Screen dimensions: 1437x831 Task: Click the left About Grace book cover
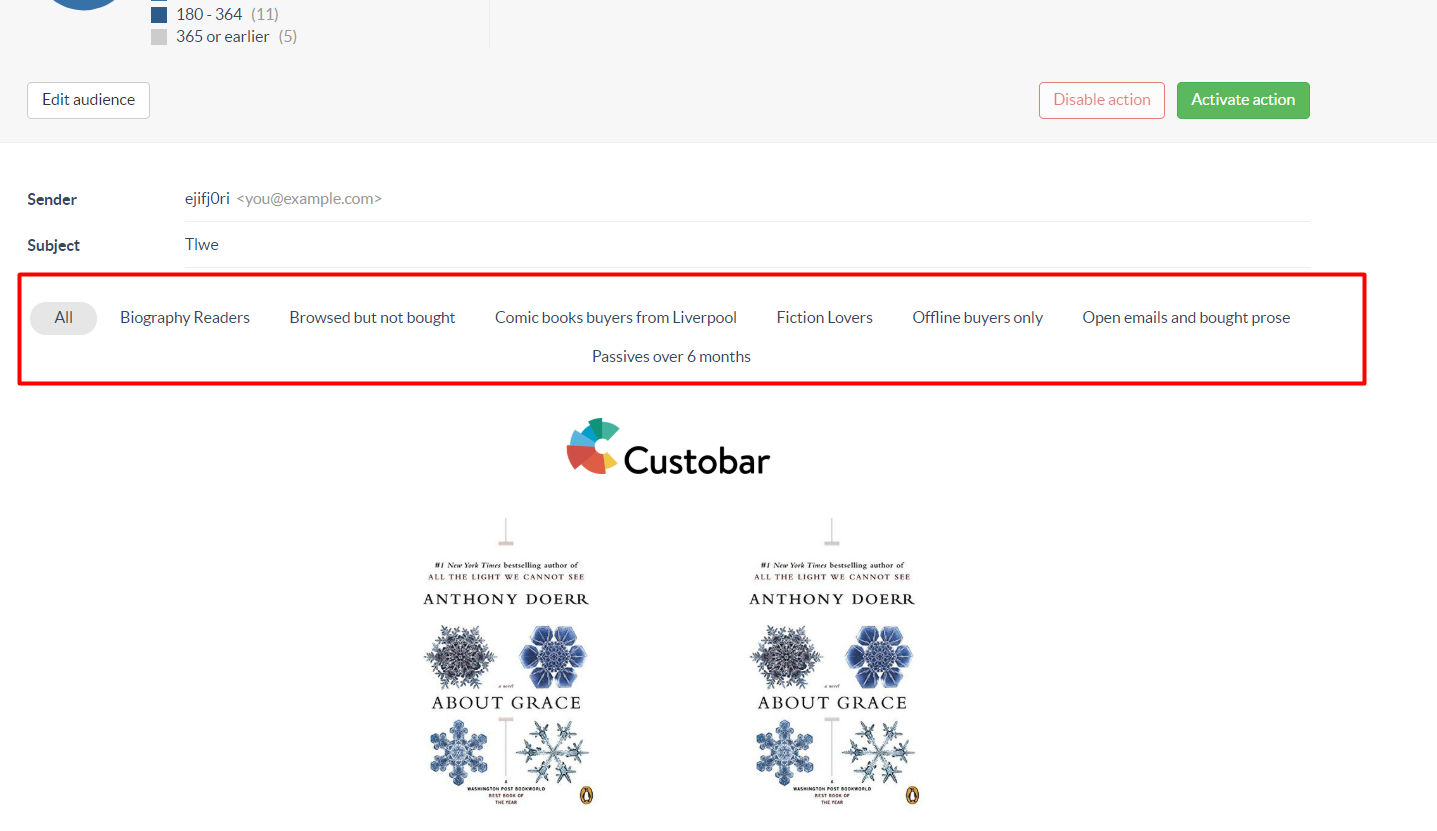(506, 665)
